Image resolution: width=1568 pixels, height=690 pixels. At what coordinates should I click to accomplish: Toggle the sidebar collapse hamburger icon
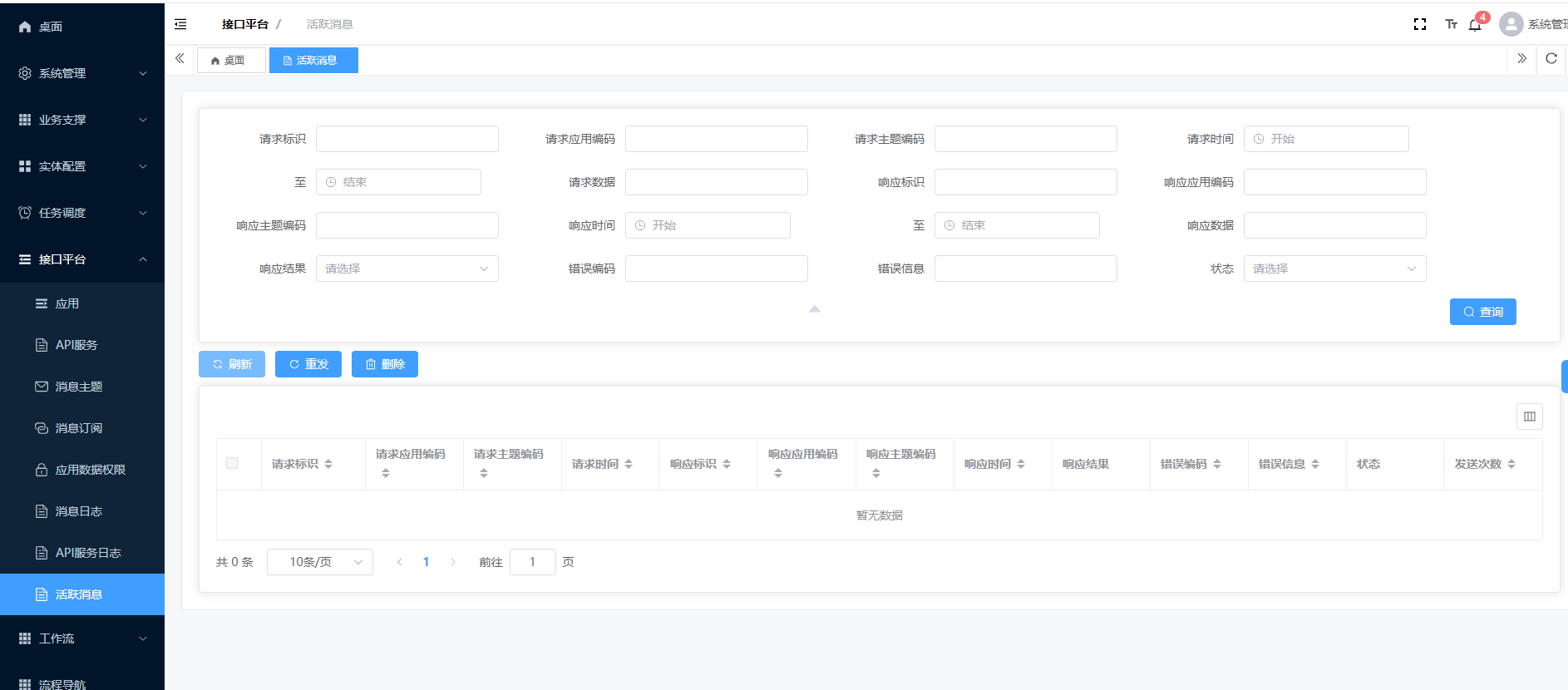coord(180,24)
